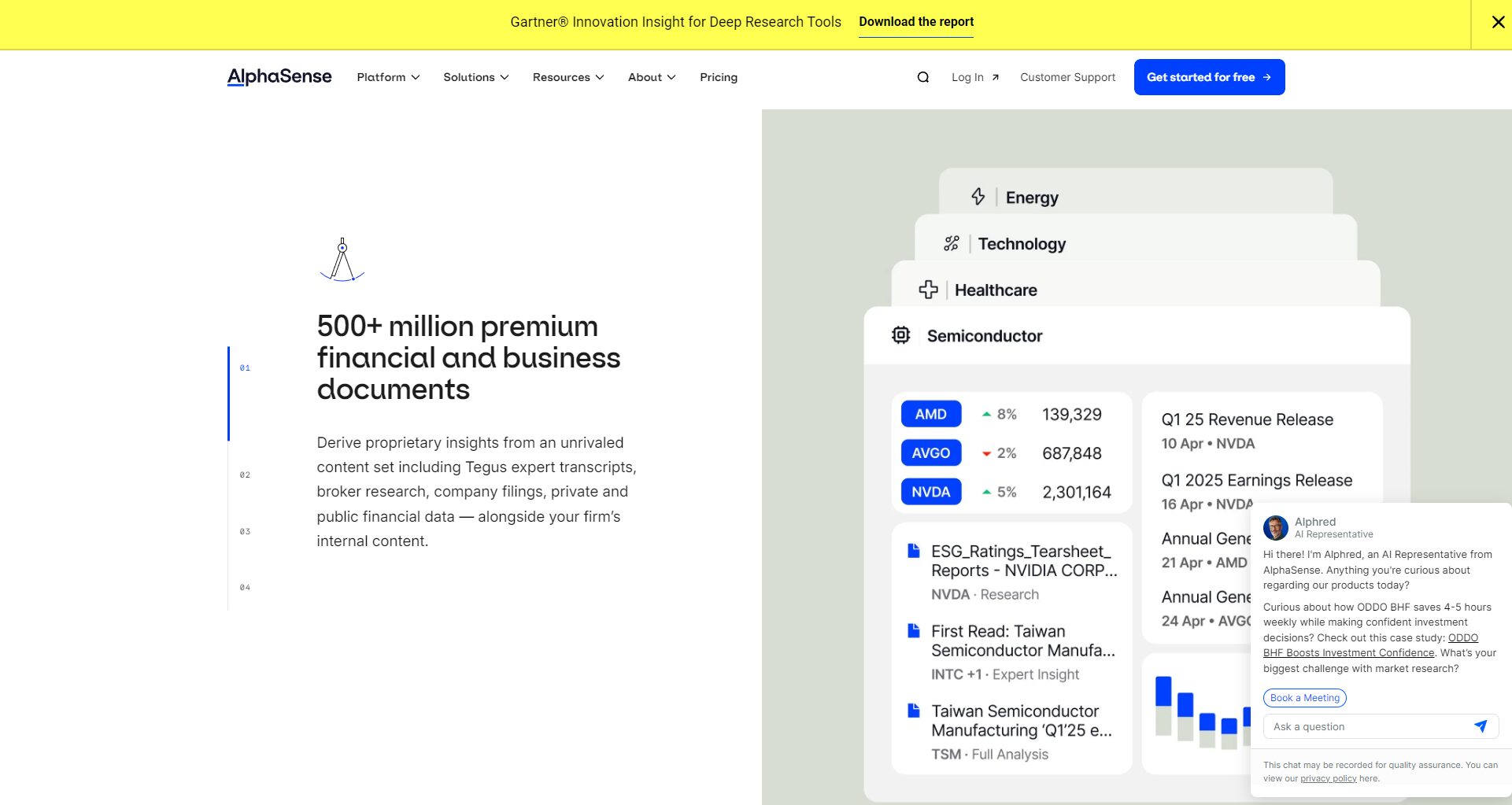Click the Healthcare cross icon
This screenshot has width=1512, height=805.
[x=928, y=290]
